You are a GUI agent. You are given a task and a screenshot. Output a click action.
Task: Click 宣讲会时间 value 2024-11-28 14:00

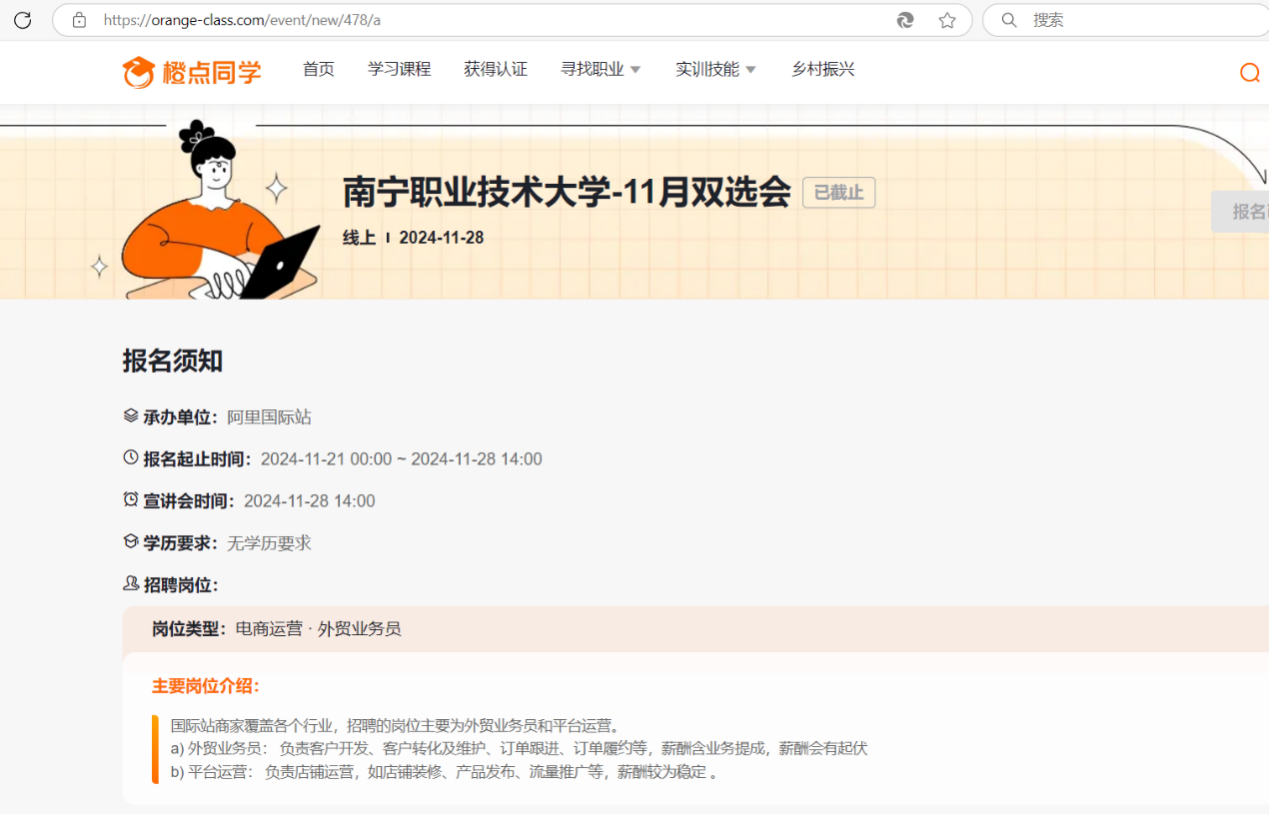click(309, 501)
